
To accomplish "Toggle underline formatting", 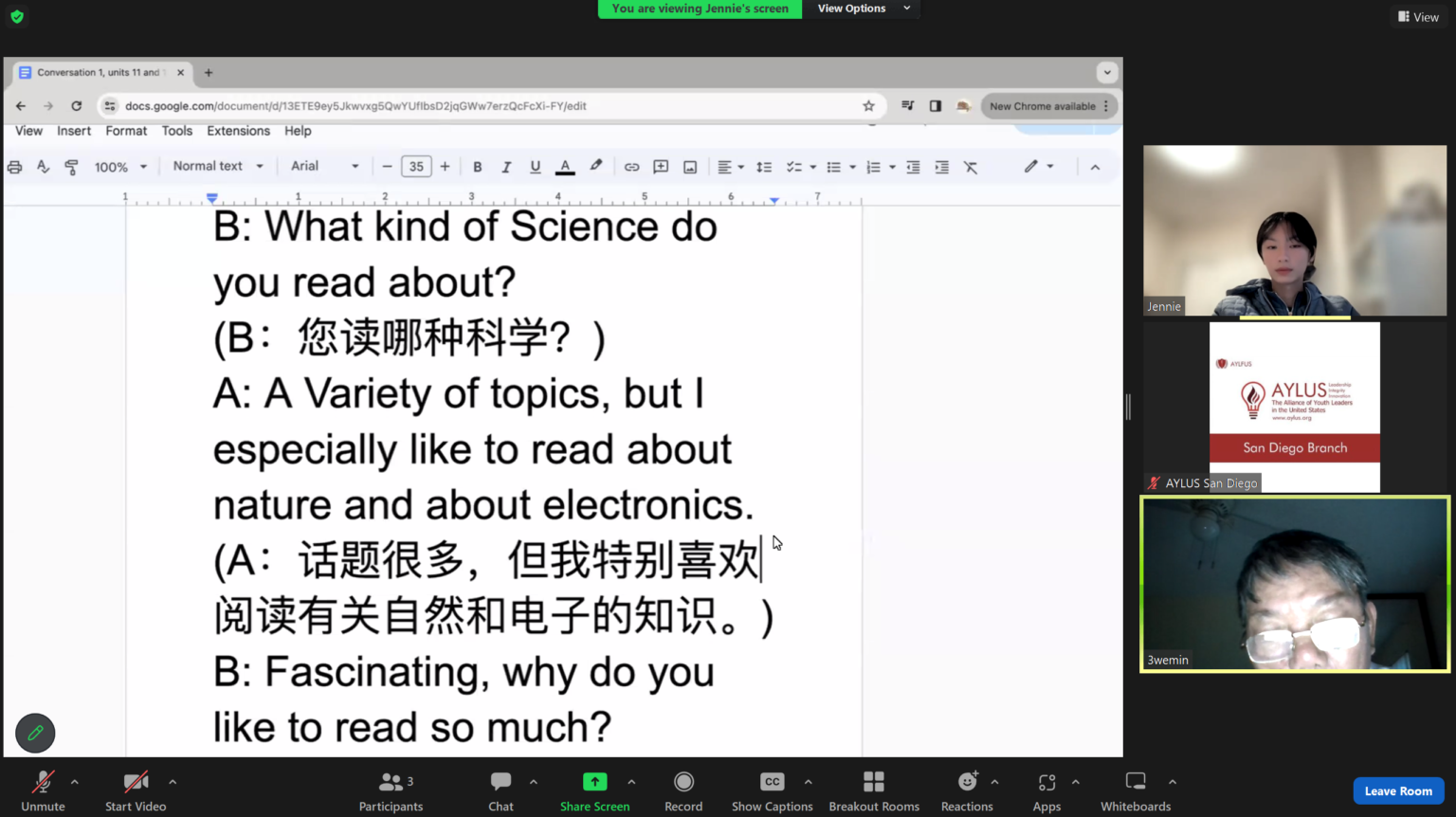I will [x=536, y=167].
